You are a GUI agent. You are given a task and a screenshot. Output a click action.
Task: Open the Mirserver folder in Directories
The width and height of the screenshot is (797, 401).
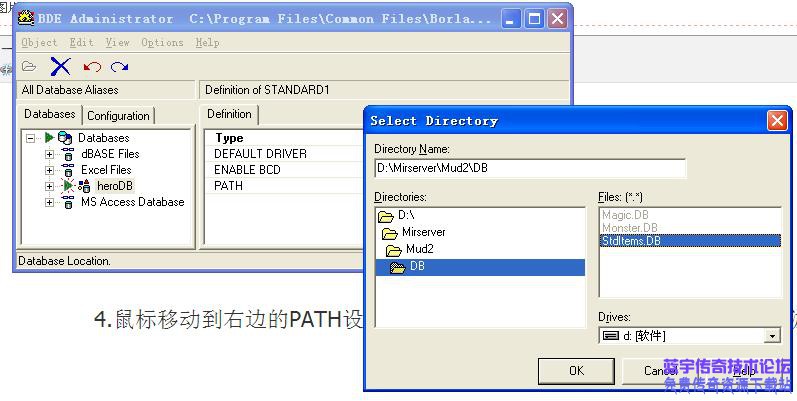(x=423, y=232)
